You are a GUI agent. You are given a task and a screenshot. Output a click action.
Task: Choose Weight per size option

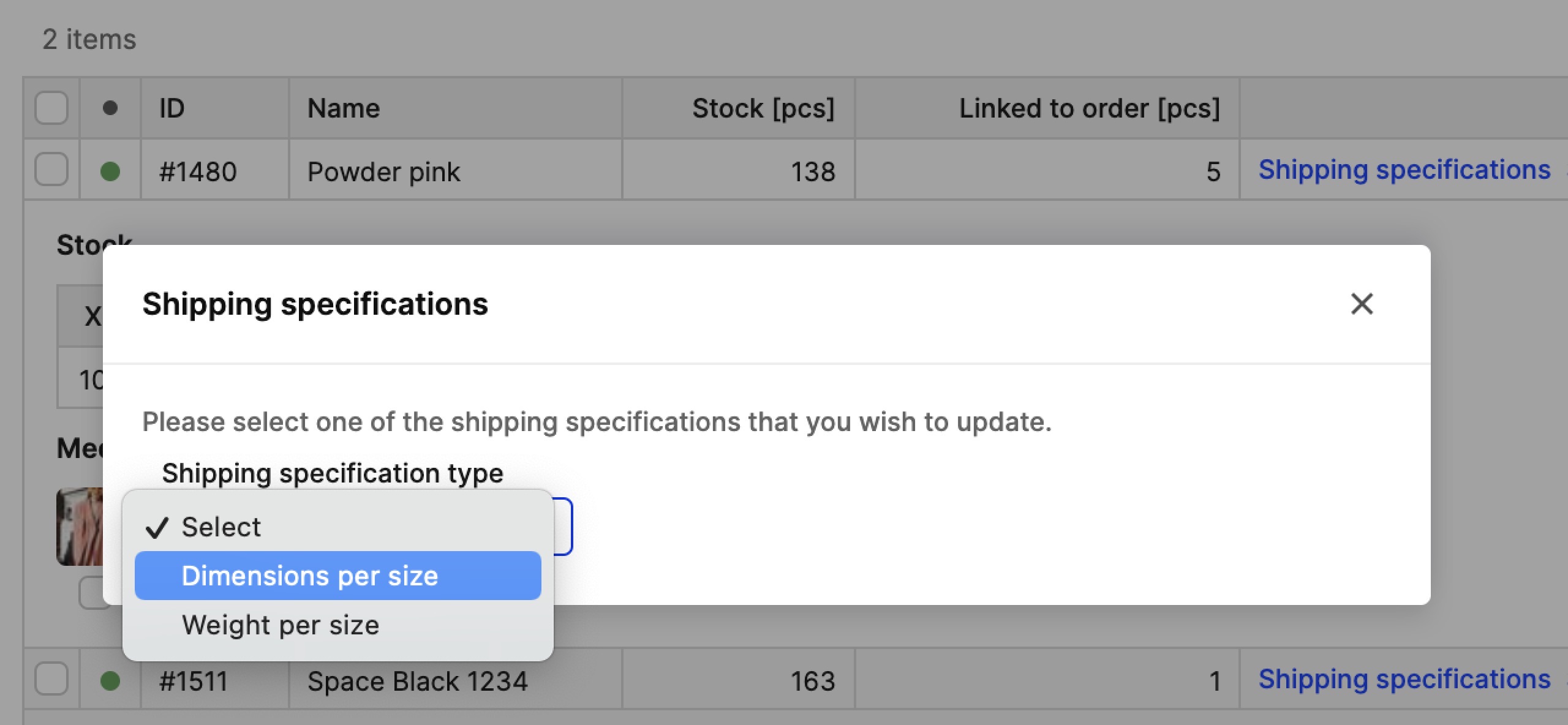click(338, 625)
